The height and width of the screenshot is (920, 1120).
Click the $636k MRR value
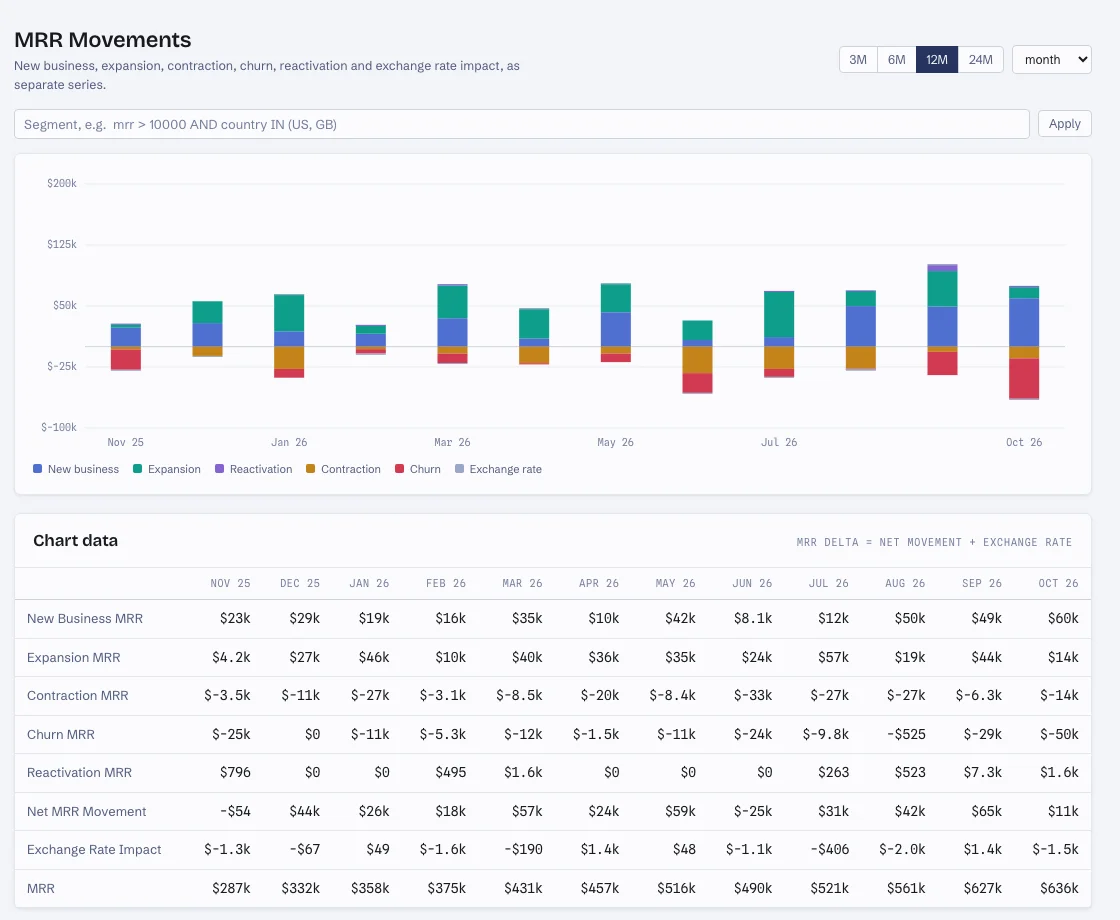pos(1059,889)
